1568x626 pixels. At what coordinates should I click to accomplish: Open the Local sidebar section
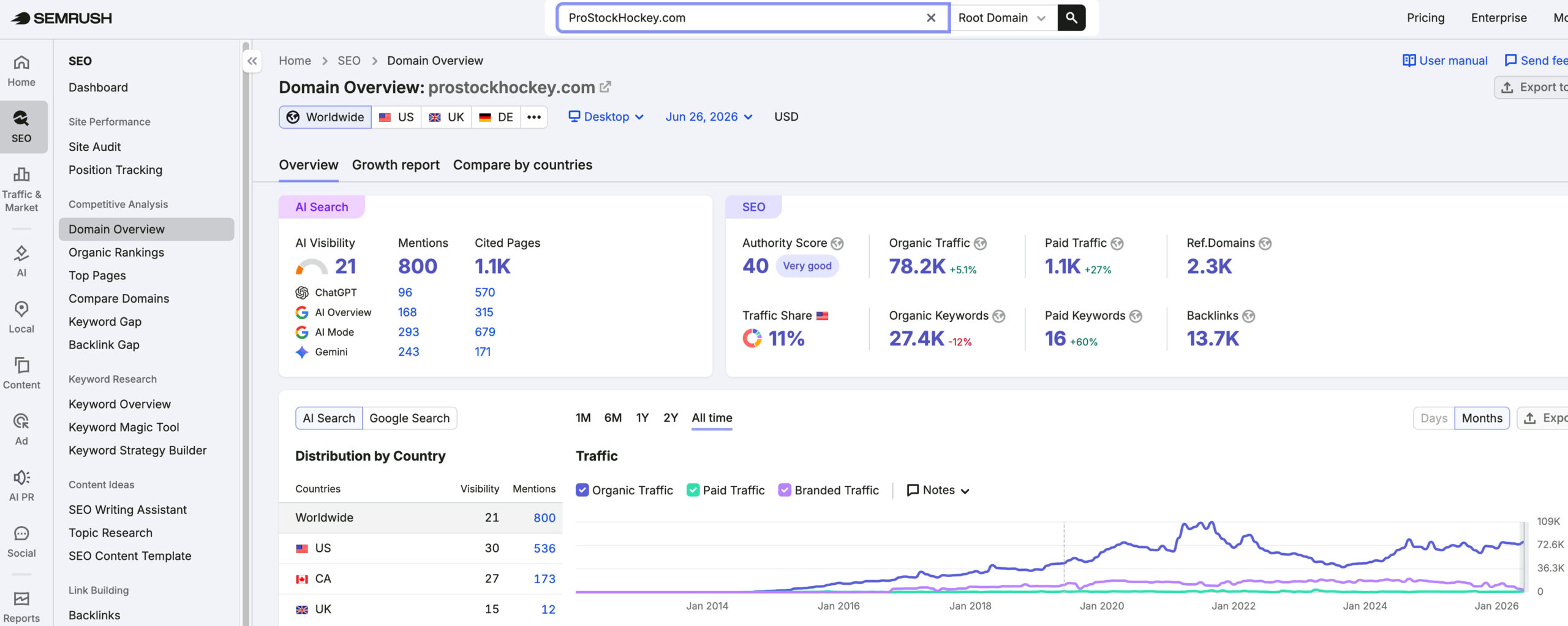pos(21,317)
